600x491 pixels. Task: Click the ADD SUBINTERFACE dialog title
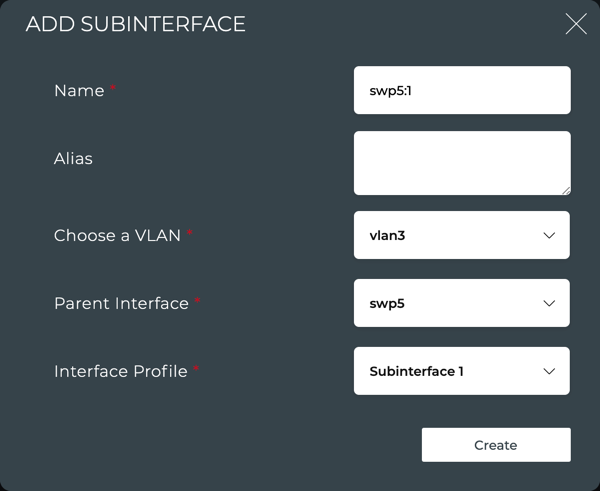coord(135,24)
